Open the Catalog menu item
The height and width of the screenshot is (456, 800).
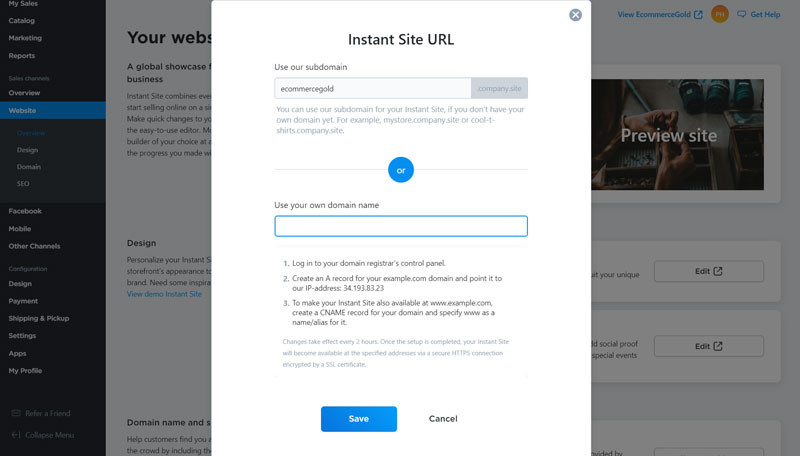pos(21,20)
